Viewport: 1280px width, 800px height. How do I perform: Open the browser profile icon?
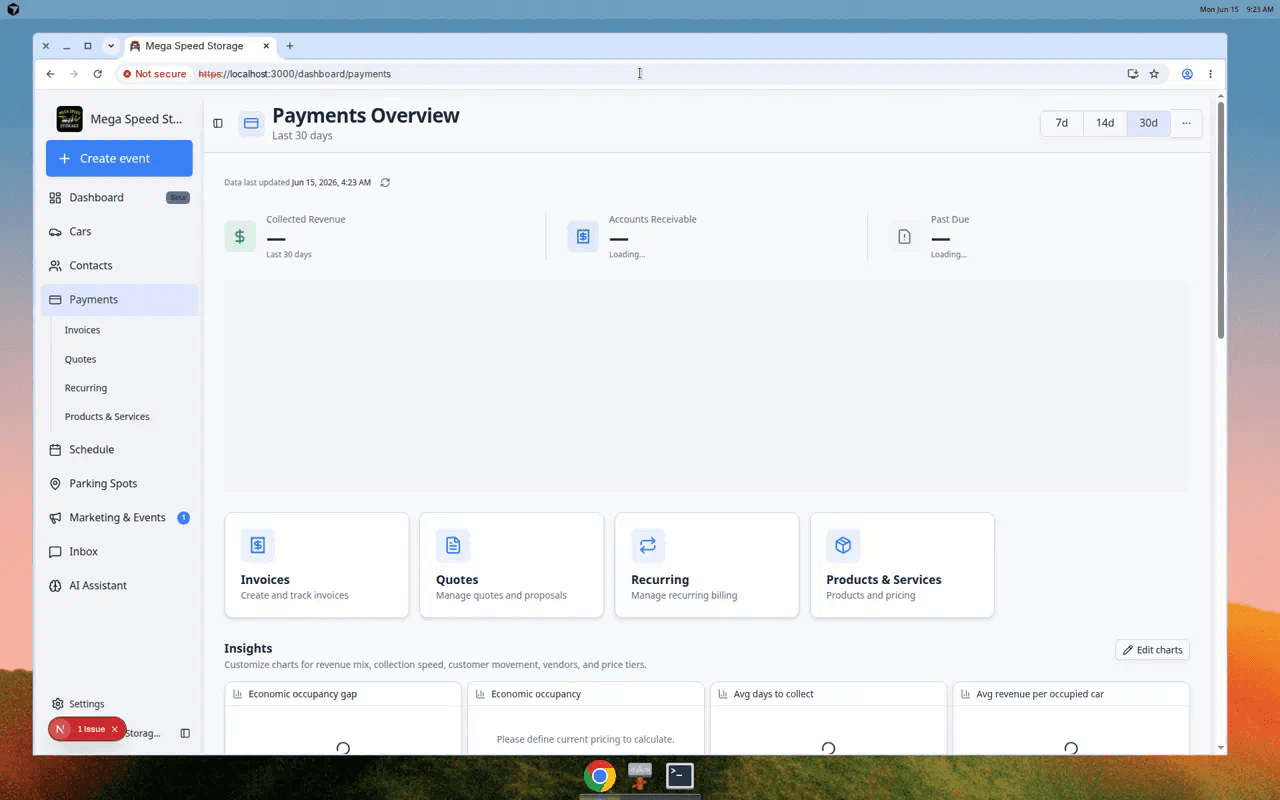tap(1187, 74)
